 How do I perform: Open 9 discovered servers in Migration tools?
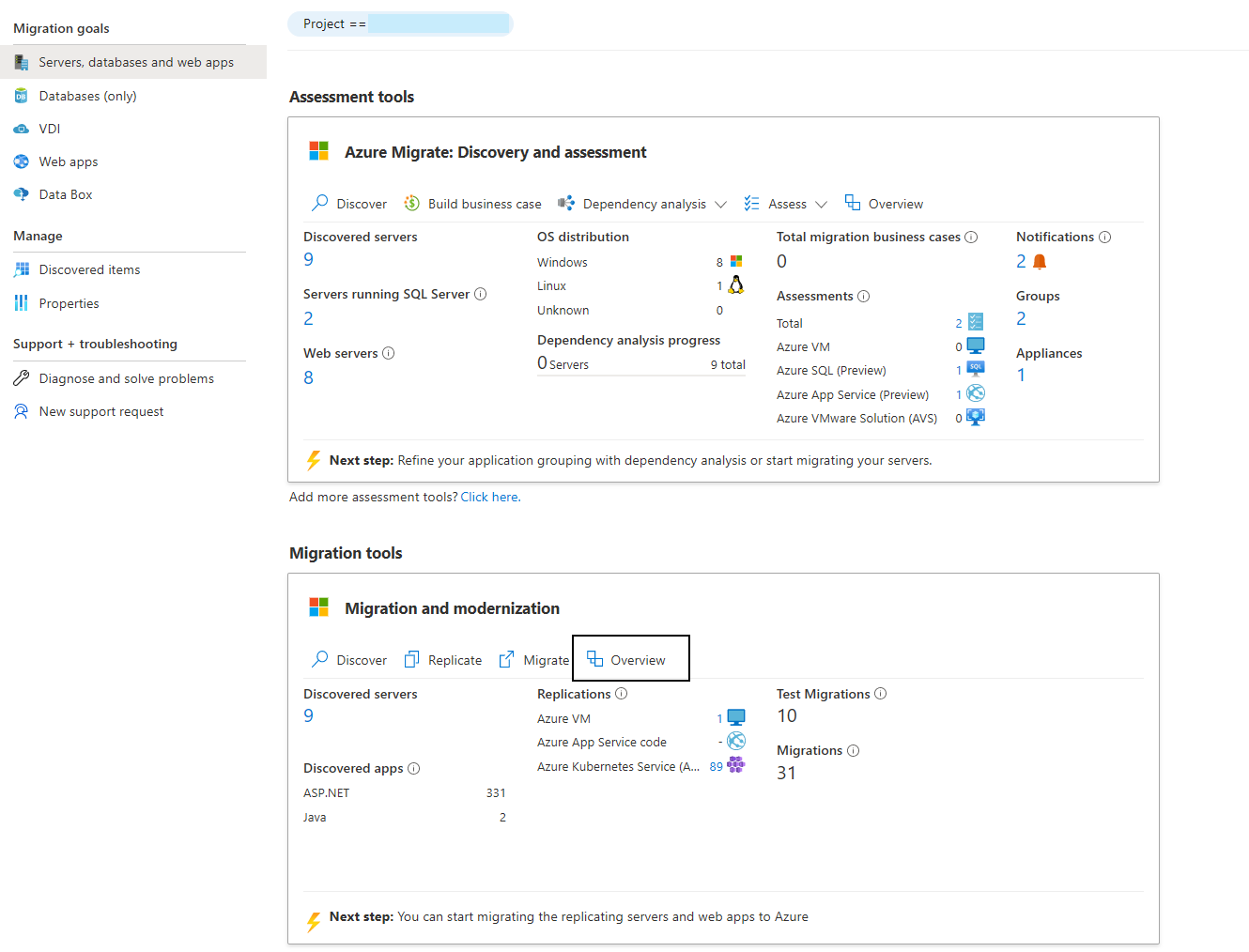click(309, 716)
